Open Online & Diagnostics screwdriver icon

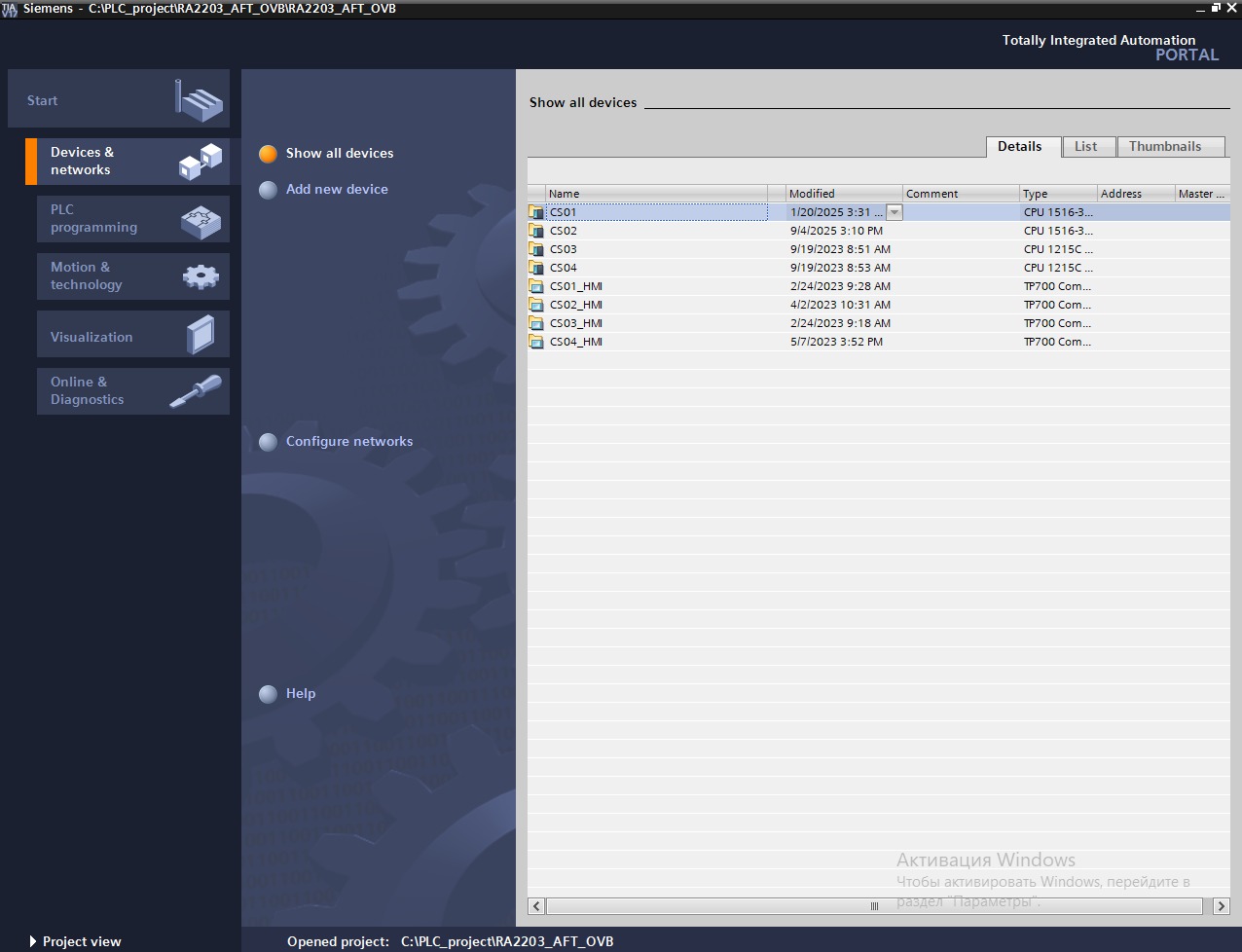pos(196,391)
